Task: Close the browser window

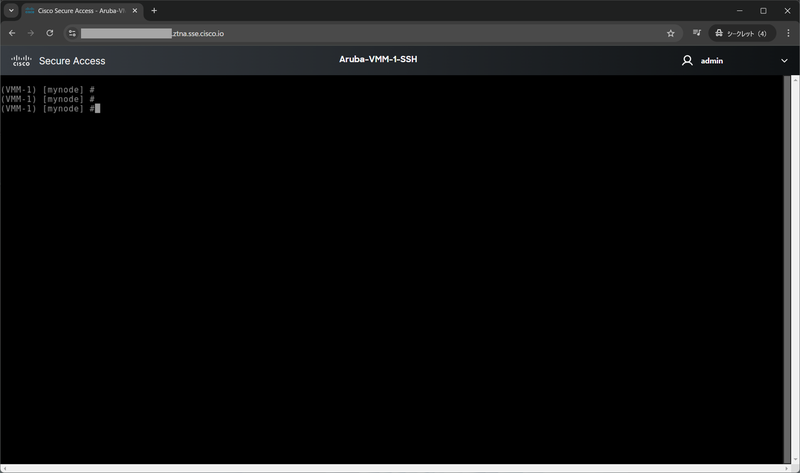Action: pyautogui.click(x=787, y=11)
